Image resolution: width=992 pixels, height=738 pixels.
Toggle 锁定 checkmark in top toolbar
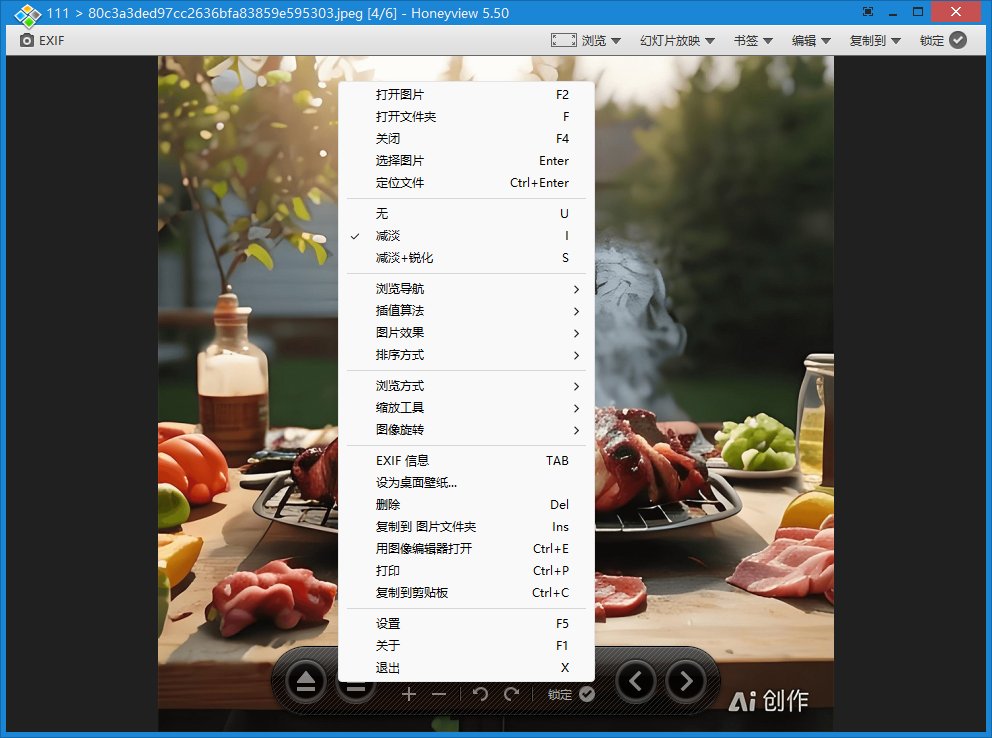957,41
